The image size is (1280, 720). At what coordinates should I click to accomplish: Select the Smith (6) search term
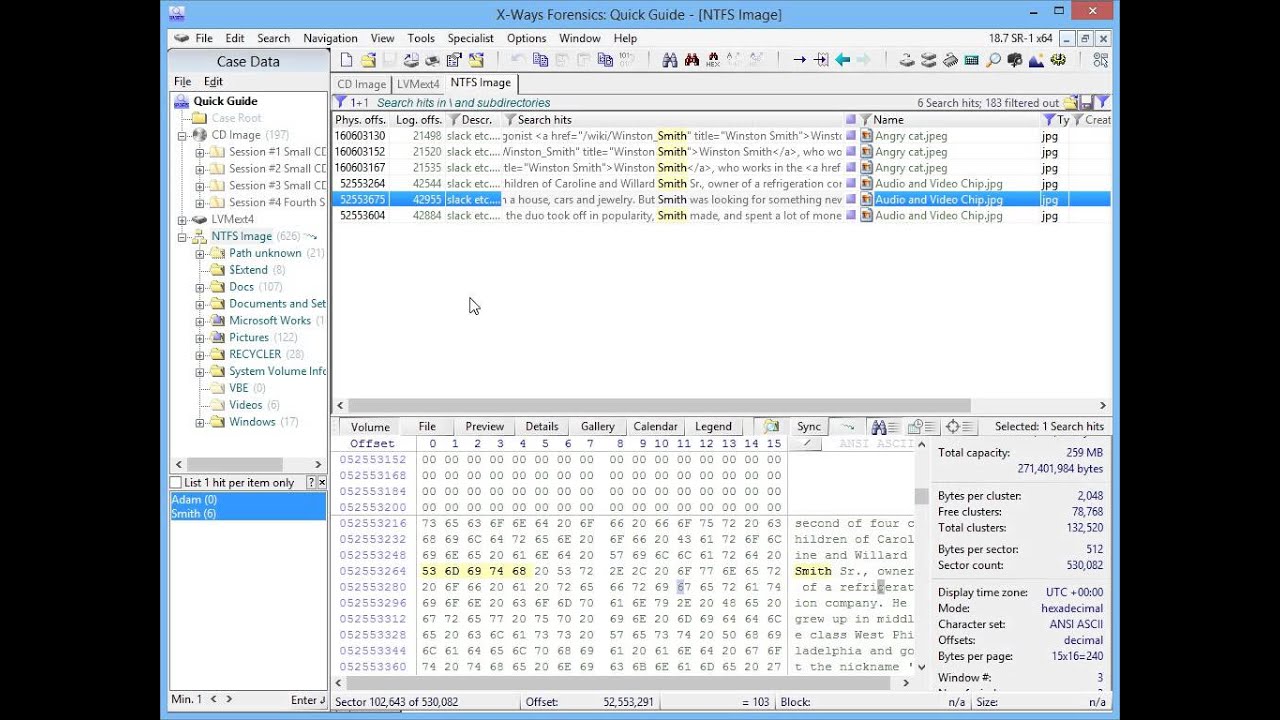248,514
